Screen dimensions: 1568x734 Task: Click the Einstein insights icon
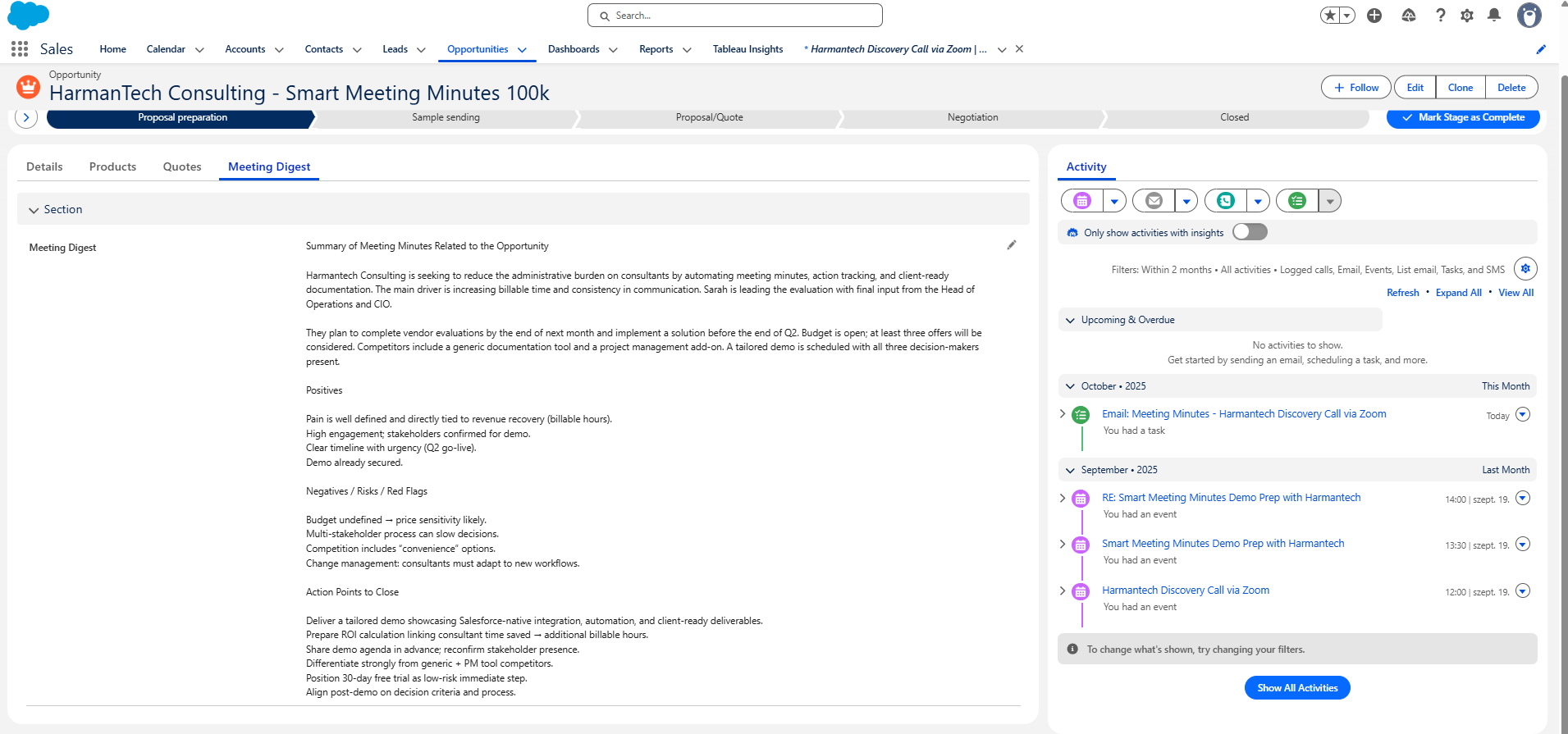point(1072,233)
